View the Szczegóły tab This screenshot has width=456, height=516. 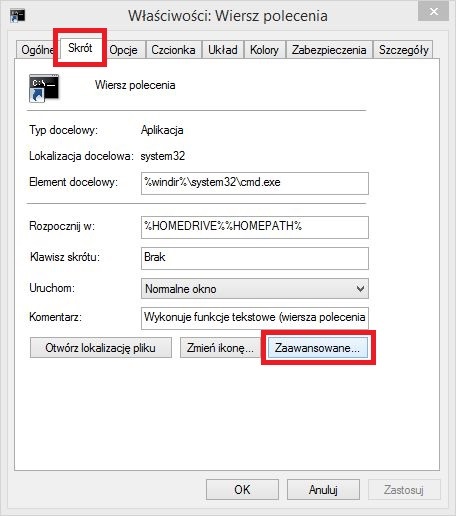click(403, 50)
